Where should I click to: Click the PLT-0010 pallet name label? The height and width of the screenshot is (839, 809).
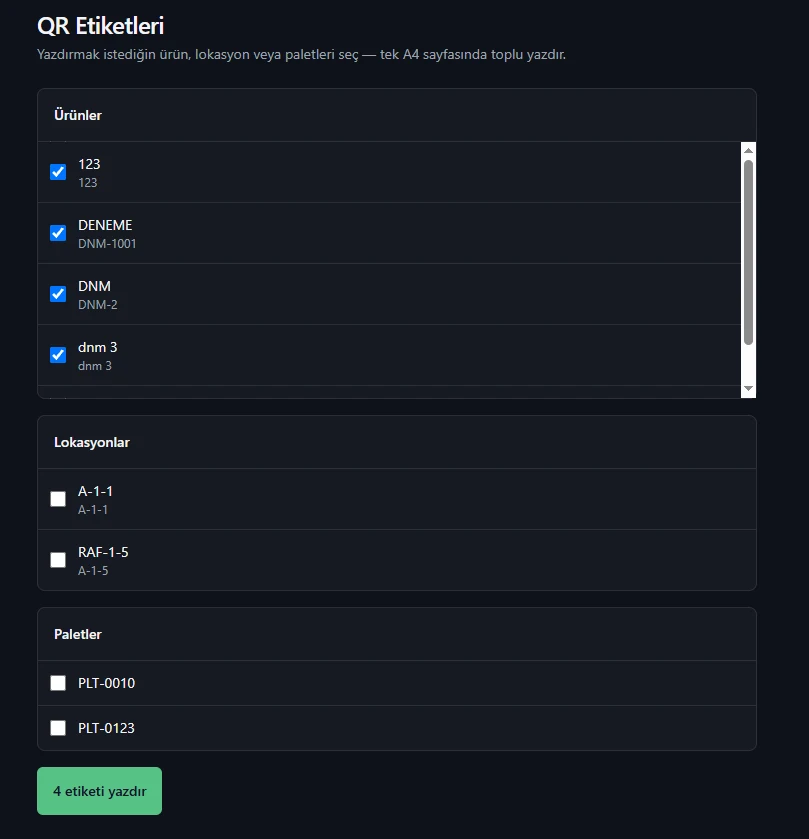[106, 683]
